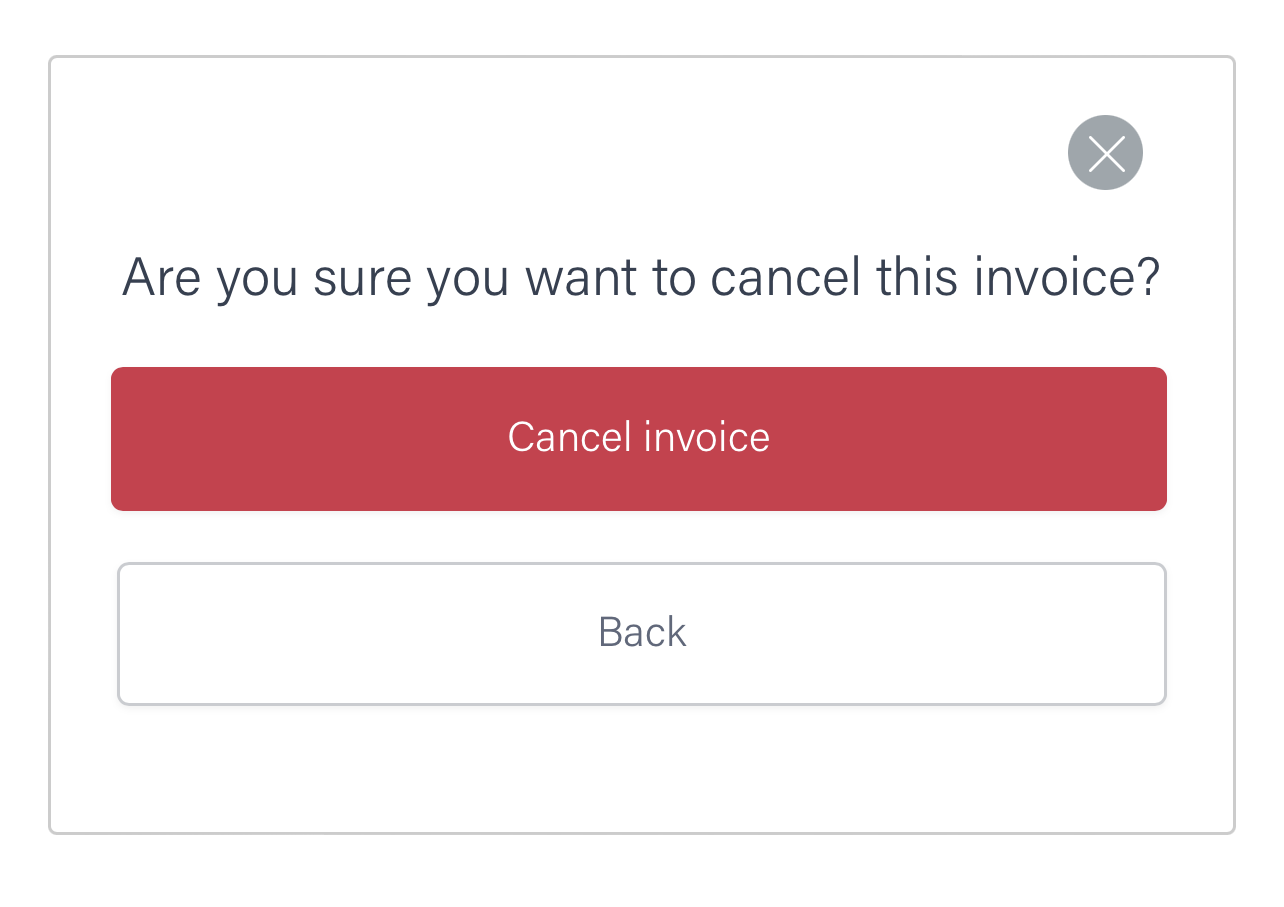Click the white outlined Back button

tap(641, 633)
